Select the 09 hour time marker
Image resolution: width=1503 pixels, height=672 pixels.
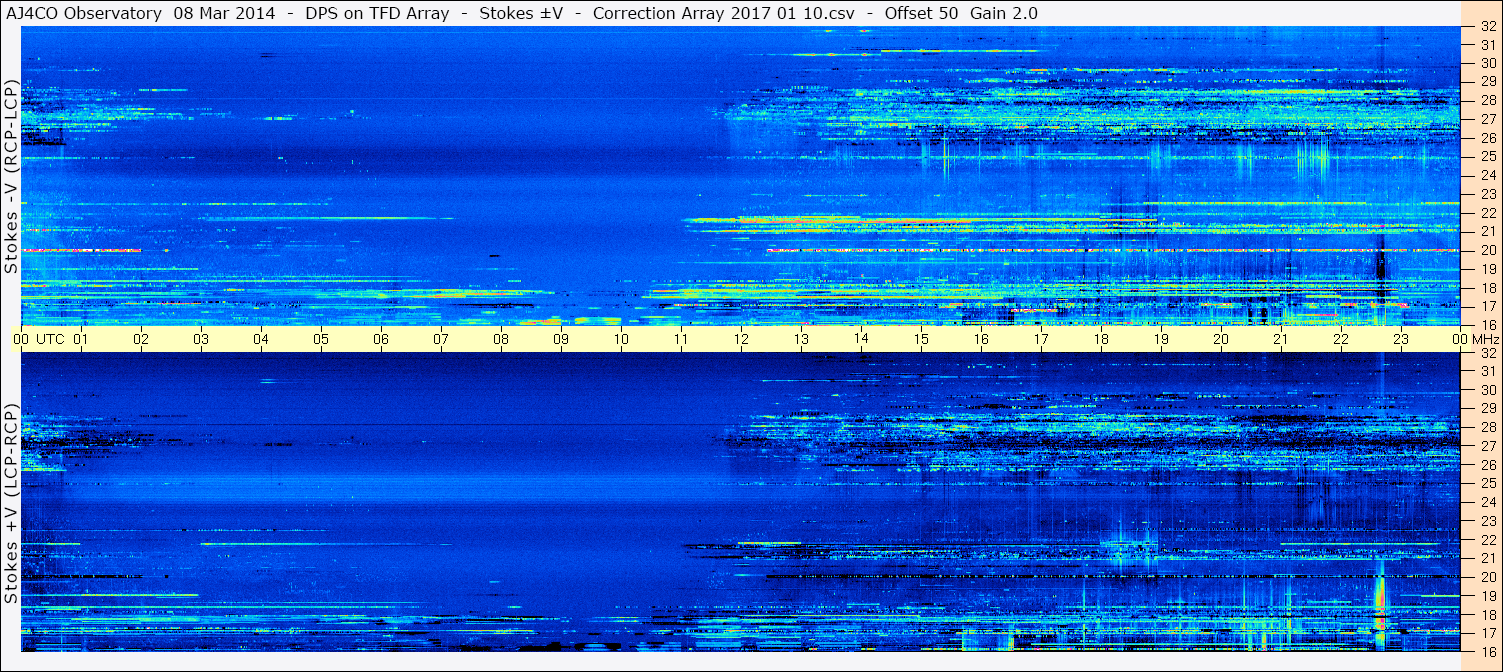(561, 339)
